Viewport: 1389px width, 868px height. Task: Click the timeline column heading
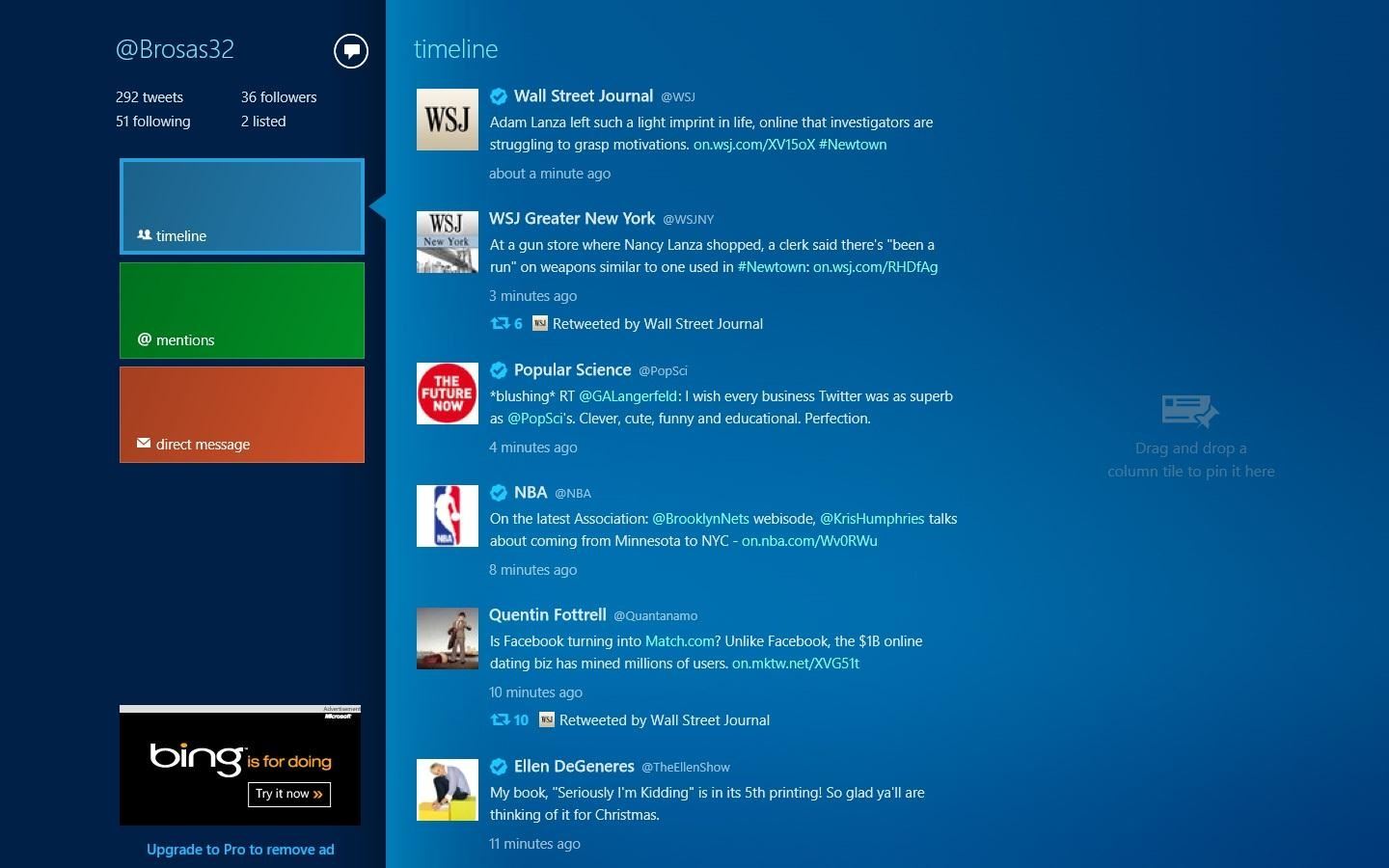tap(456, 49)
